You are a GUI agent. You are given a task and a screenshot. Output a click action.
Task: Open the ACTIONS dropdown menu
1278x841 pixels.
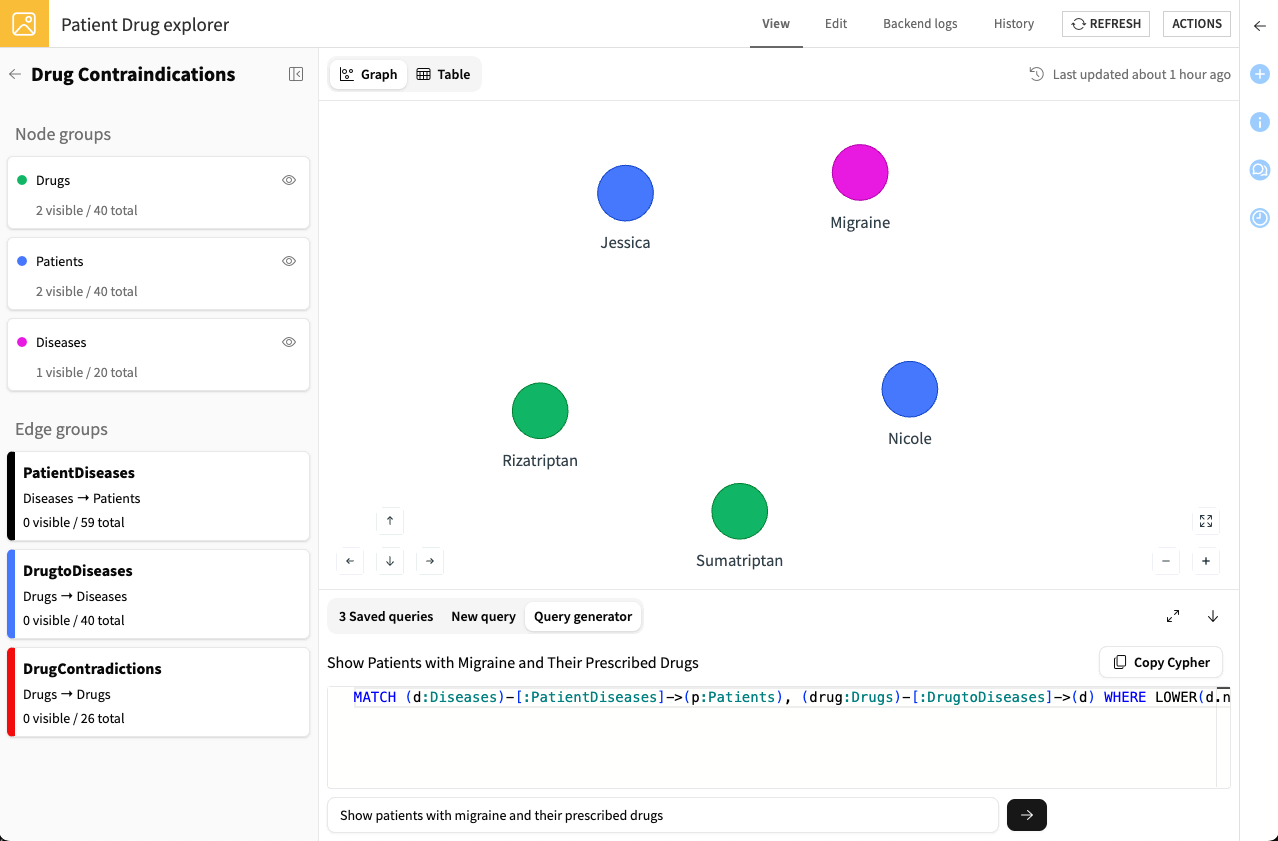pos(1196,24)
